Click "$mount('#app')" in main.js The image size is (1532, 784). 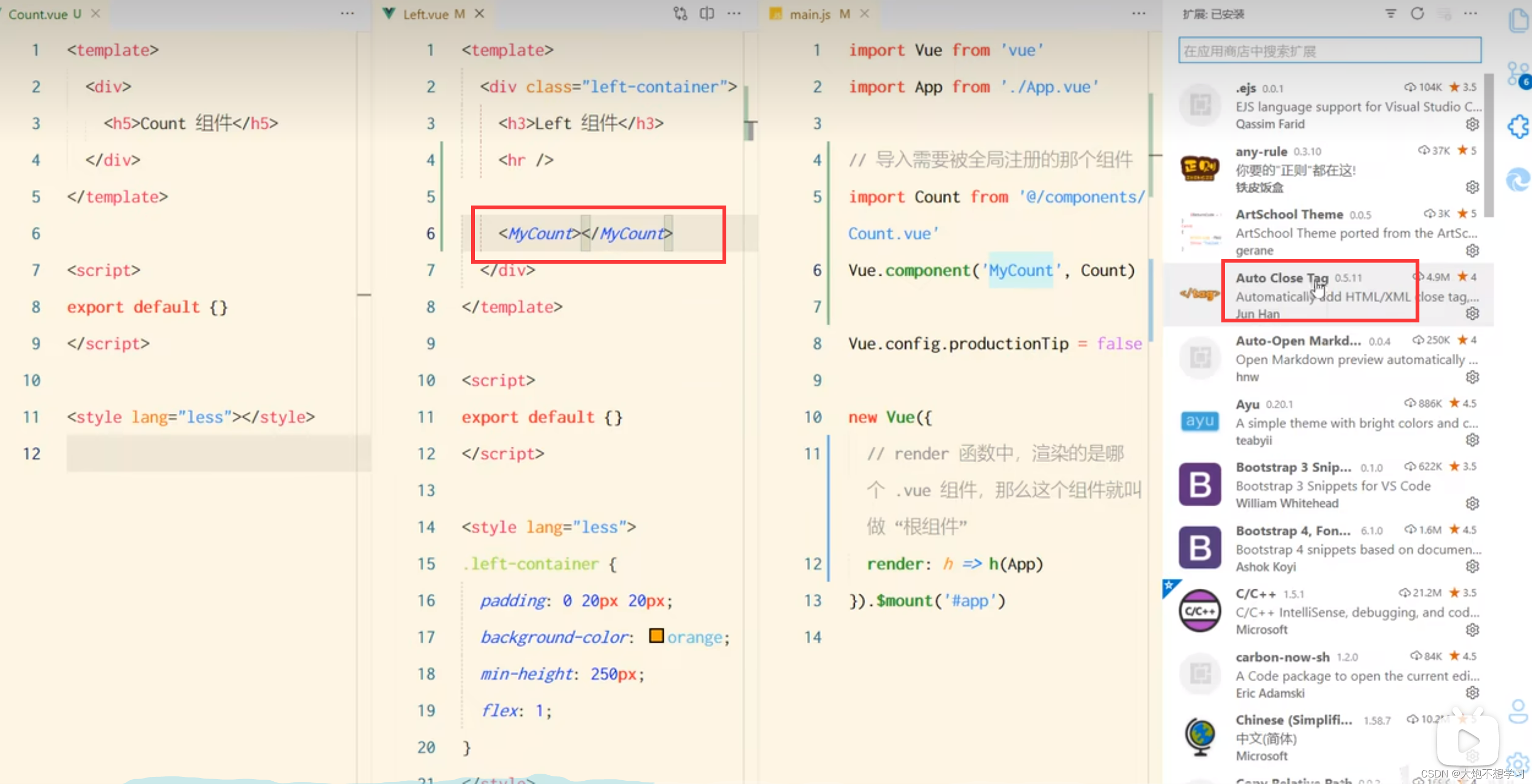[941, 601]
